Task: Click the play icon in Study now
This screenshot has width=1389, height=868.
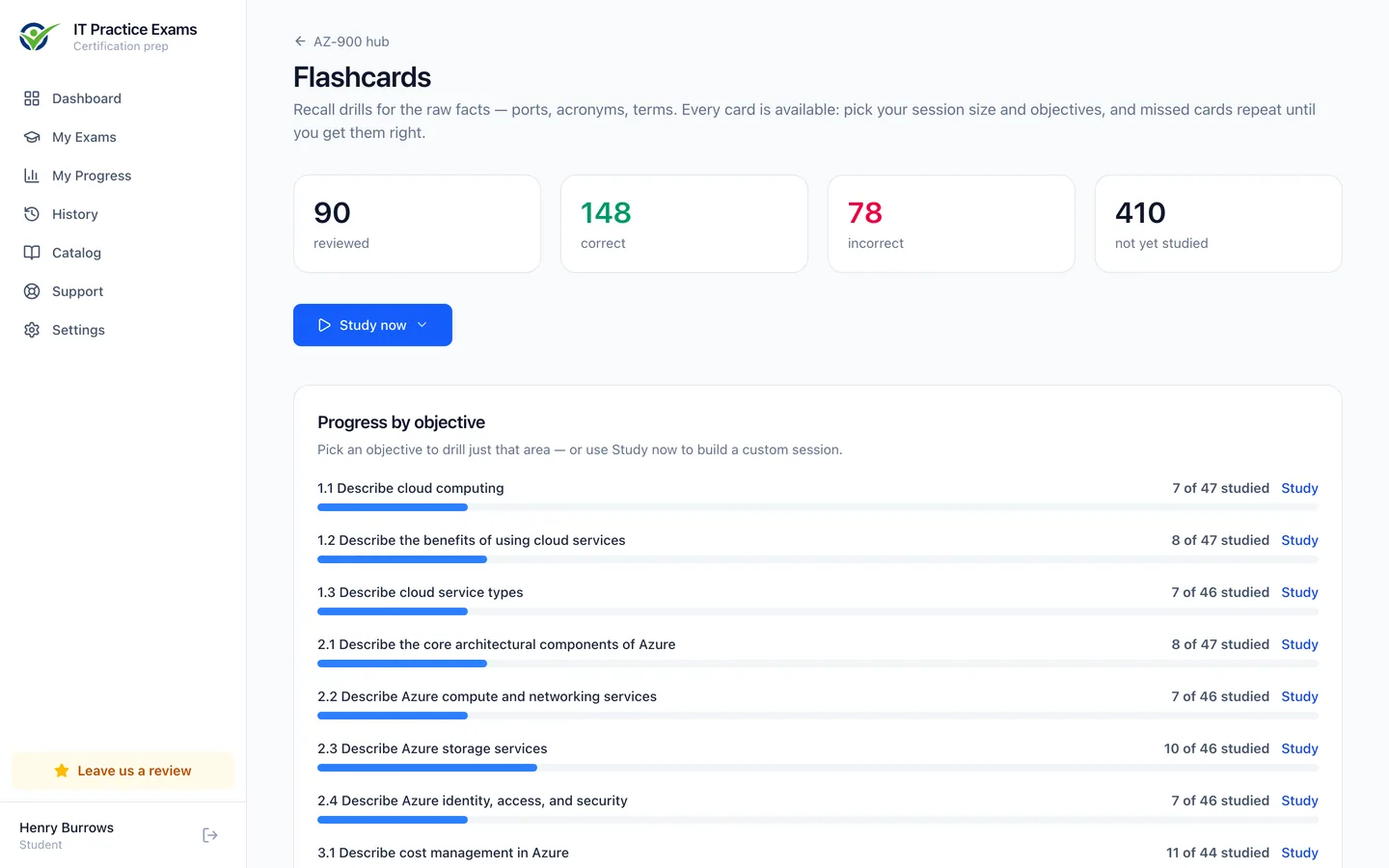Action: point(324,325)
